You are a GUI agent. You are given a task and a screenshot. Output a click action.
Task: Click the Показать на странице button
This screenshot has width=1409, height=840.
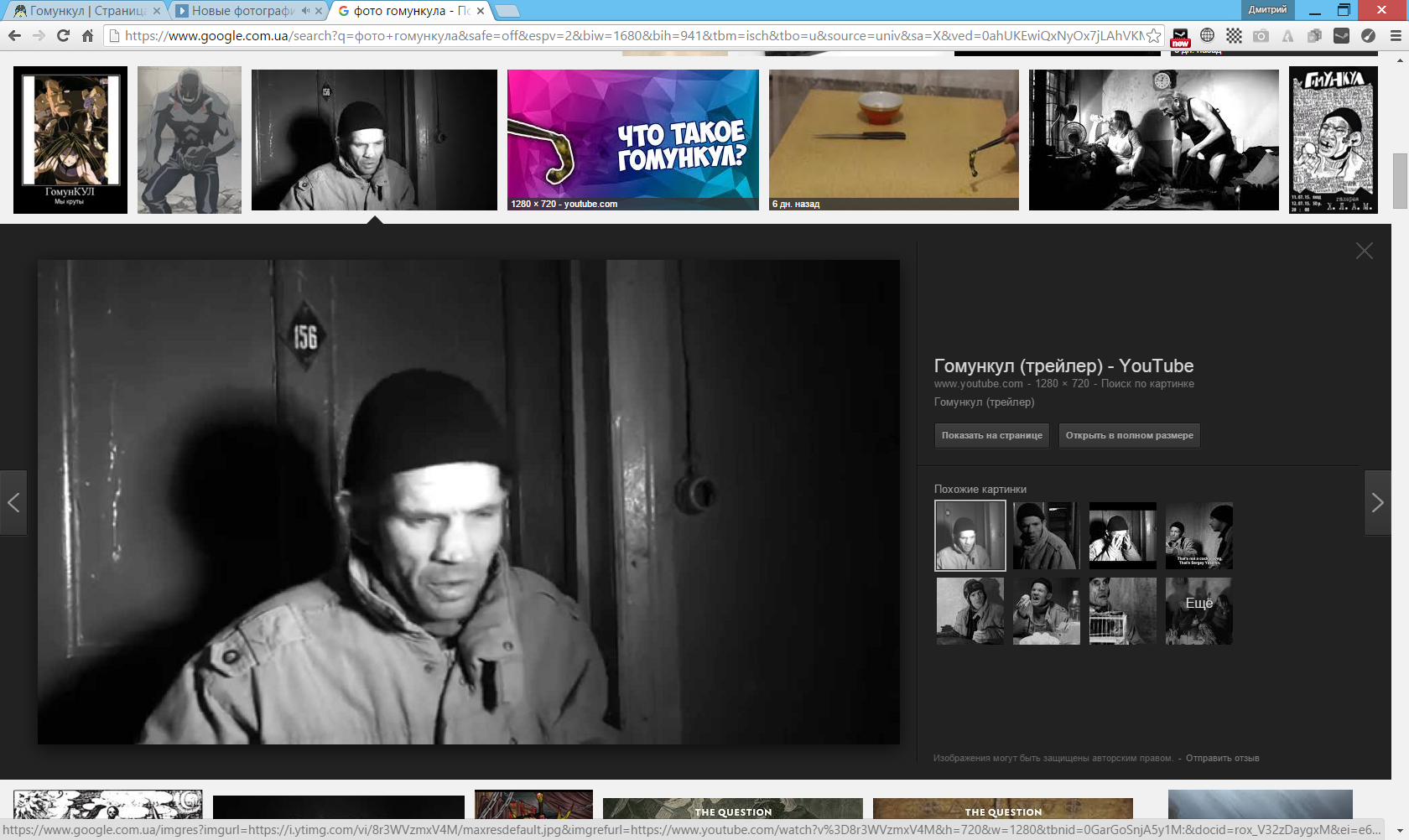coord(991,436)
